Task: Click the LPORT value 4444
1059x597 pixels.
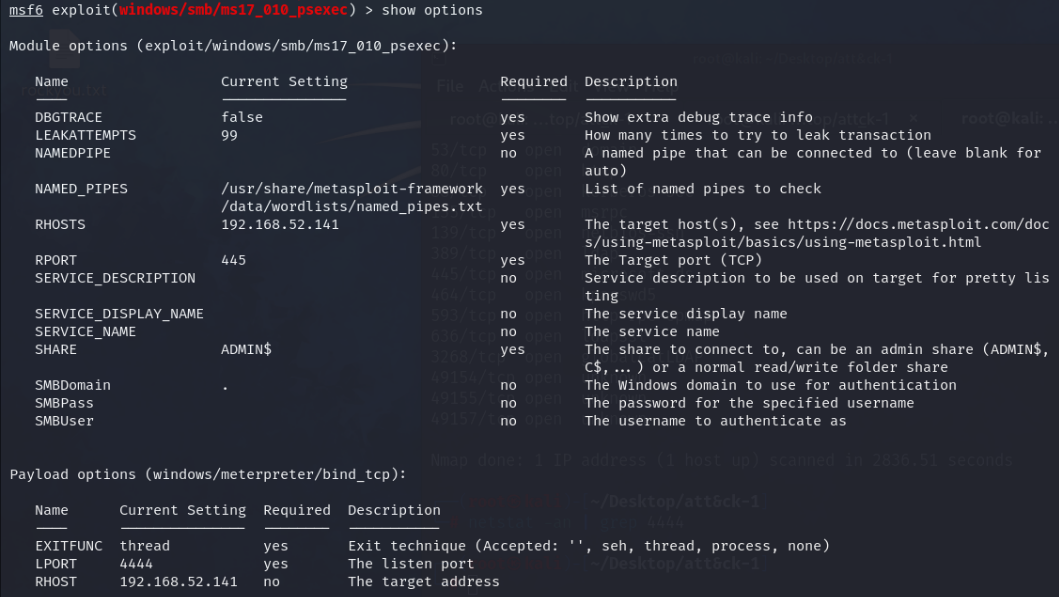Action: pyautogui.click(x=136, y=564)
